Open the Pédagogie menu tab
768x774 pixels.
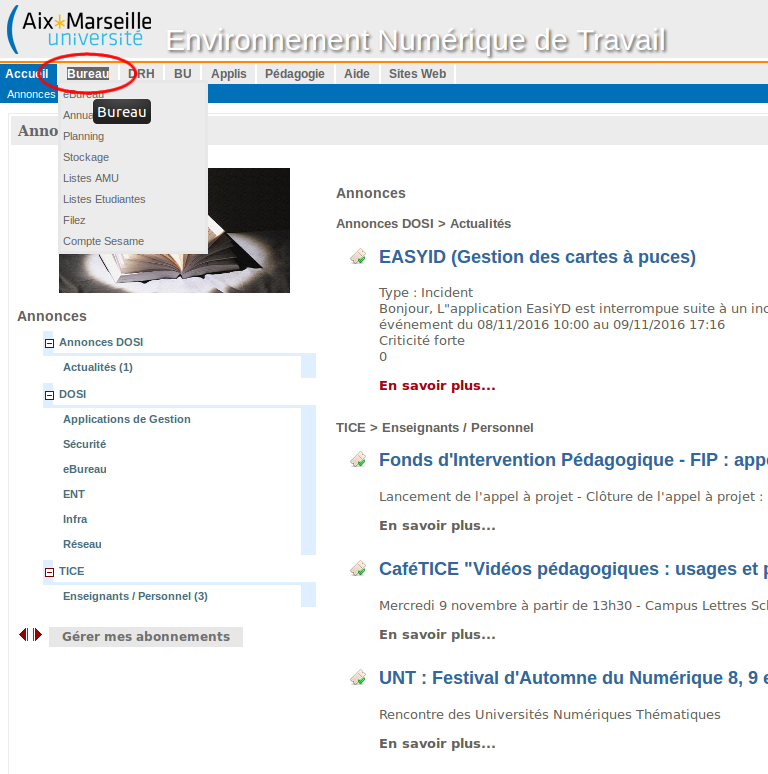(294, 74)
